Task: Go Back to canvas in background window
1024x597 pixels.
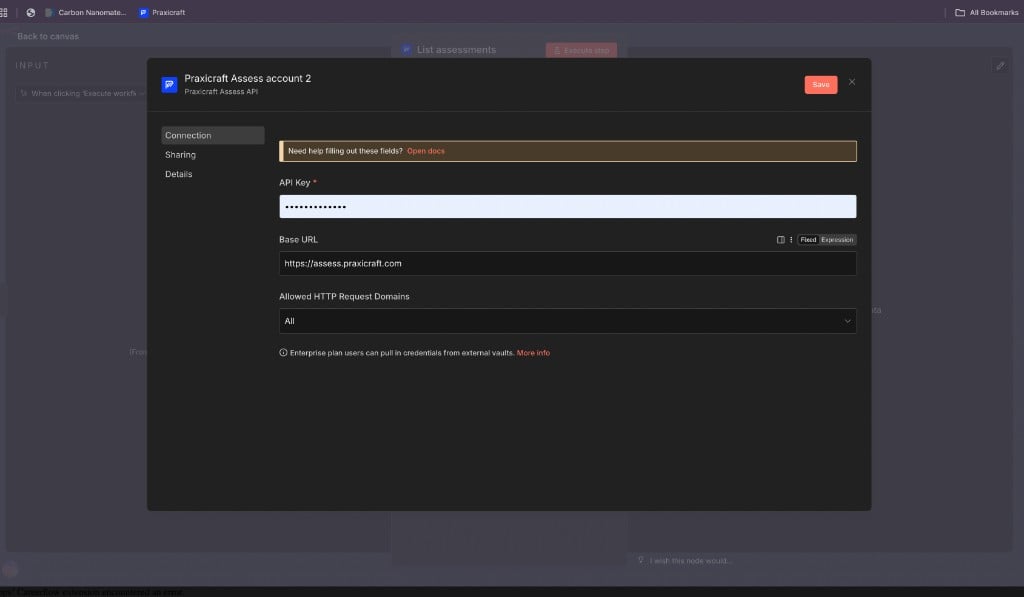Action: point(48,37)
